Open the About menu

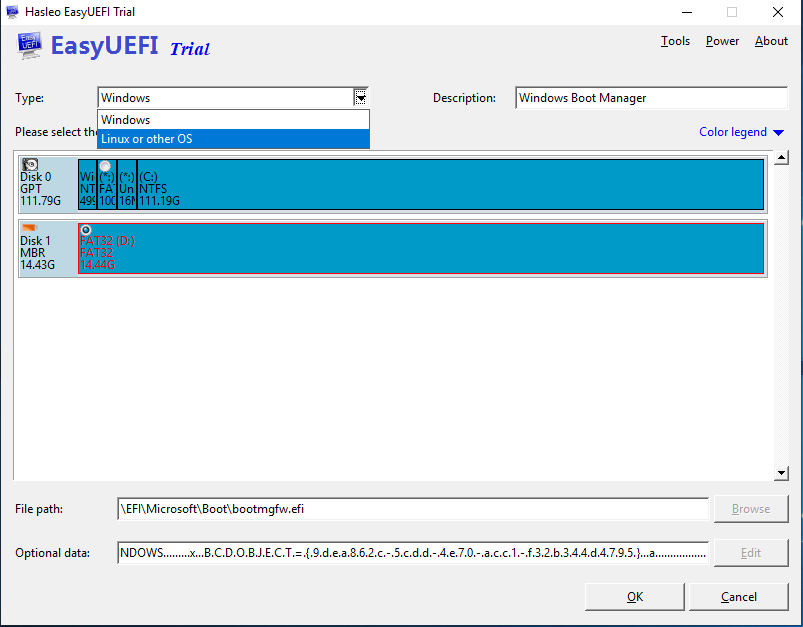(x=771, y=41)
